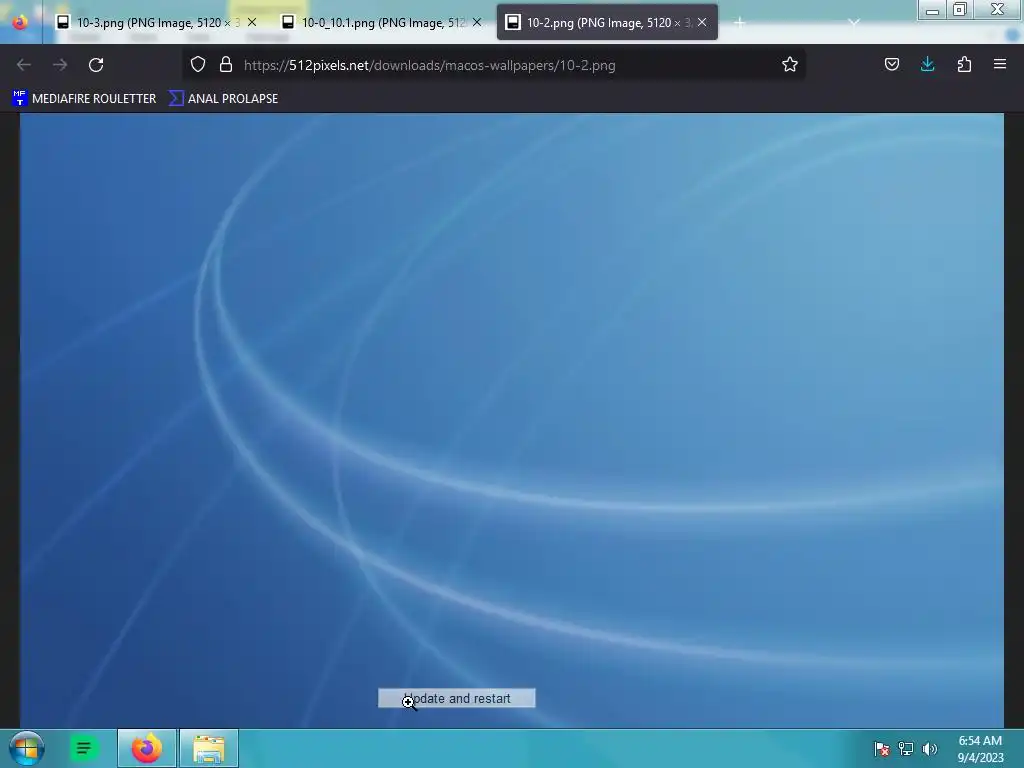The height and width of the screenshot is (768, 1024).
Task: Reload the current page
Action: coord(96,65)
